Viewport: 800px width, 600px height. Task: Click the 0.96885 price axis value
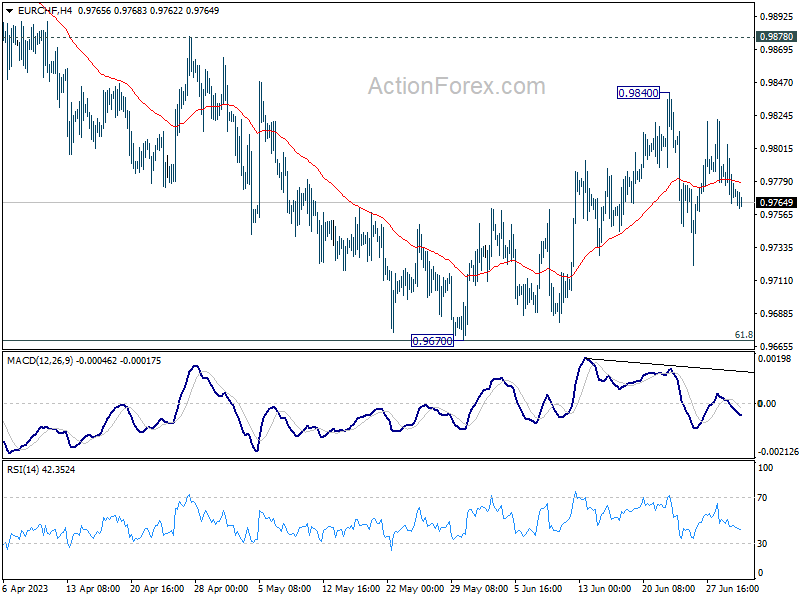(777, 314)
